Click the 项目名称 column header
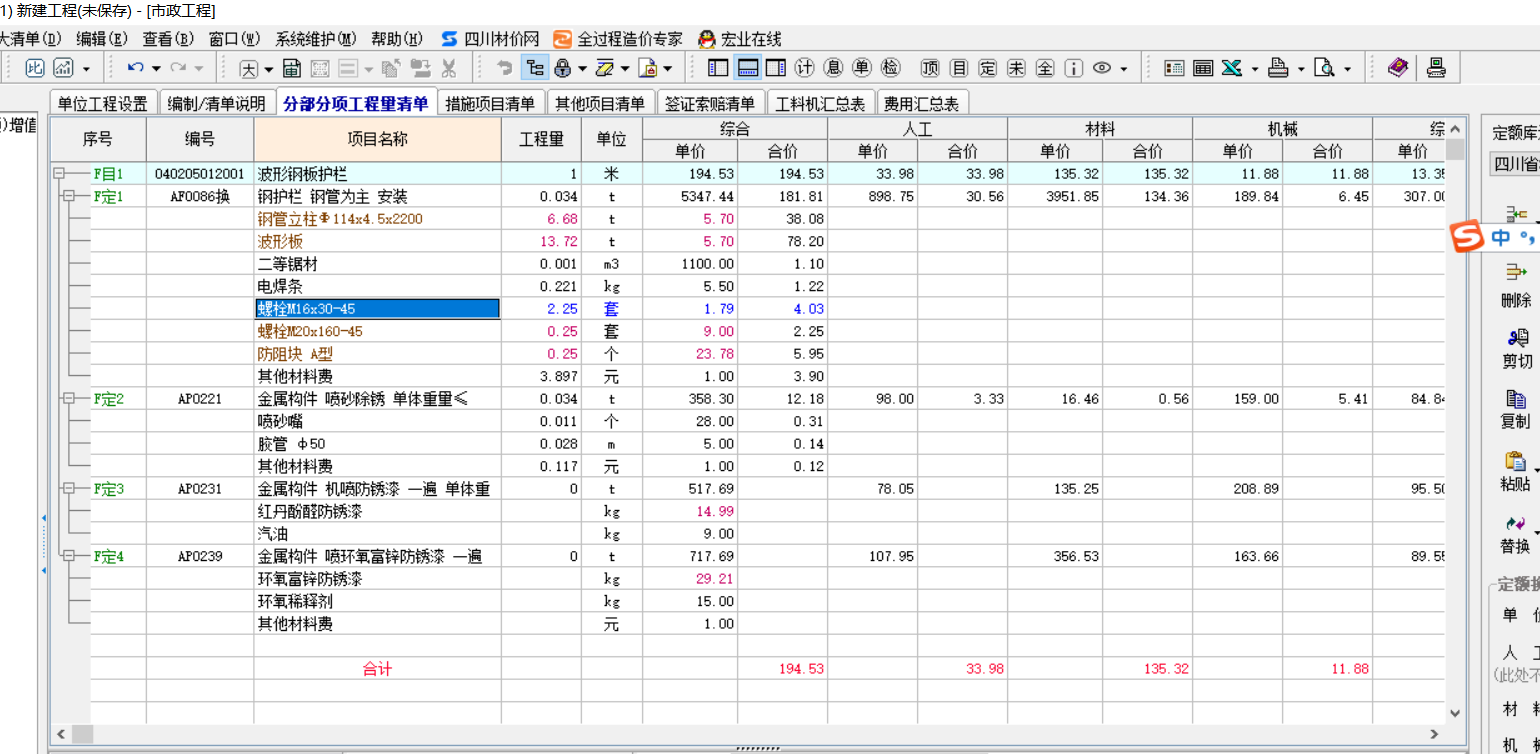 tap(377, 140)
